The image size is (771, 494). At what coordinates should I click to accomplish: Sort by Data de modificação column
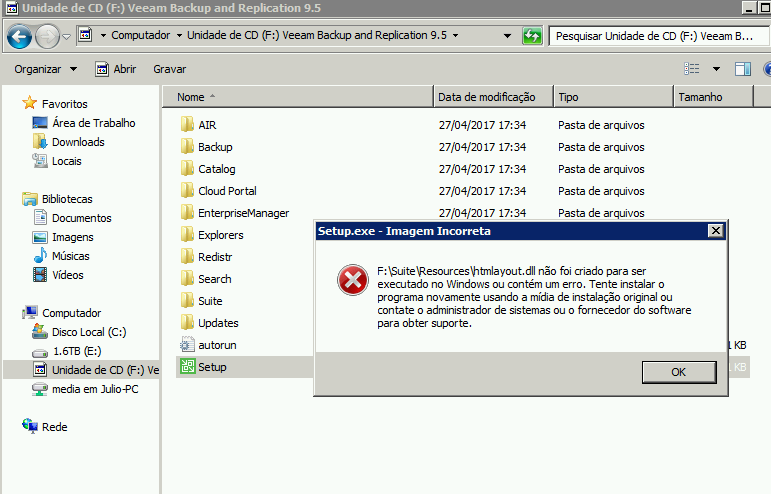(x=493, y=97)
